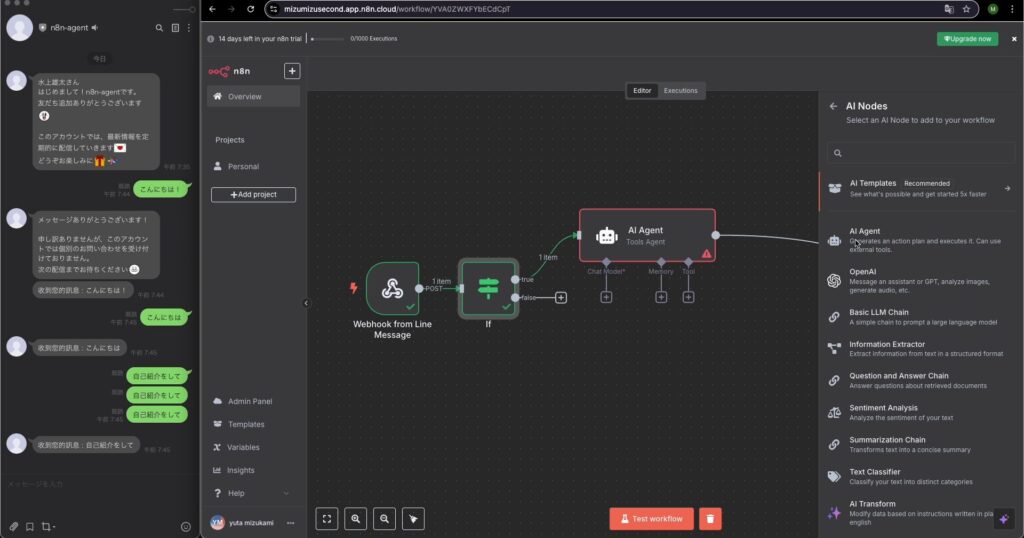The image size is (1024, 538).
Task: Open AI Templates recommended entry
Action: (921, 189)
